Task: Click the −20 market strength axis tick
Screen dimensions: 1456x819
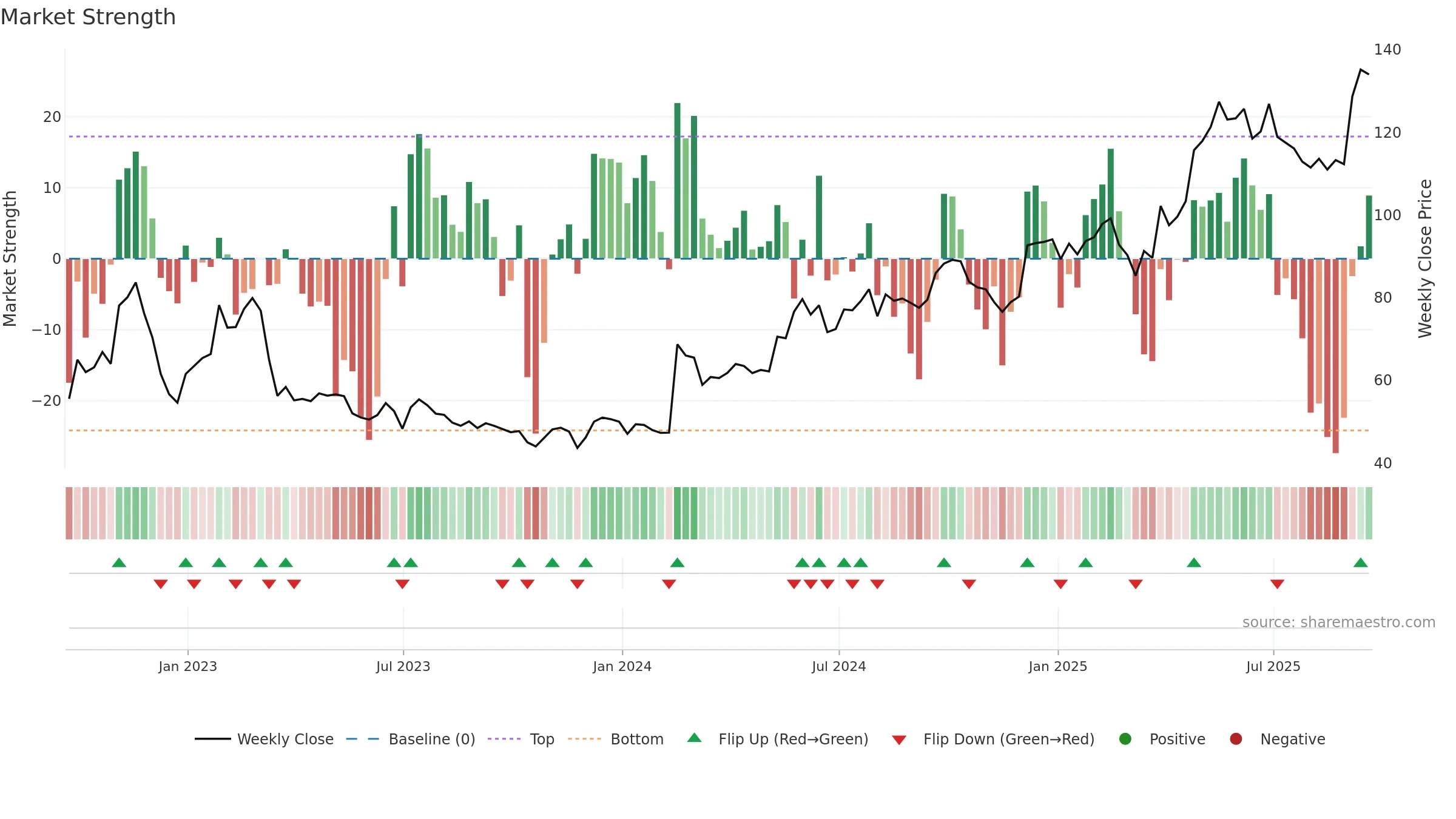Action: coord(47,400)
